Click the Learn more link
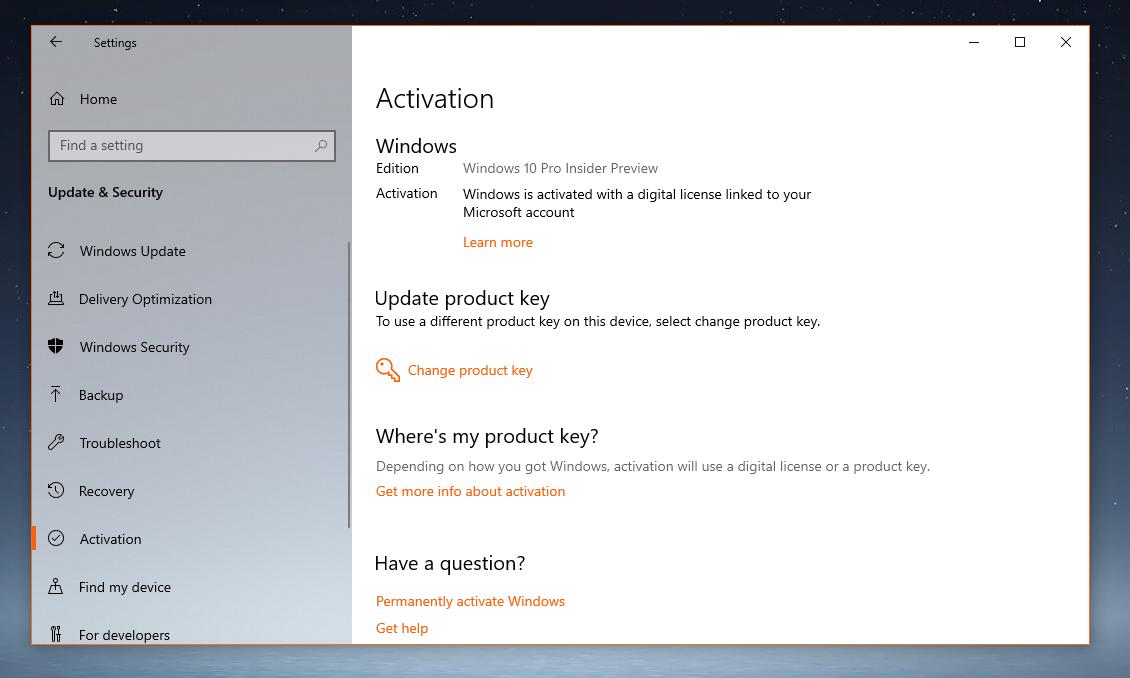 coord(498,242)
